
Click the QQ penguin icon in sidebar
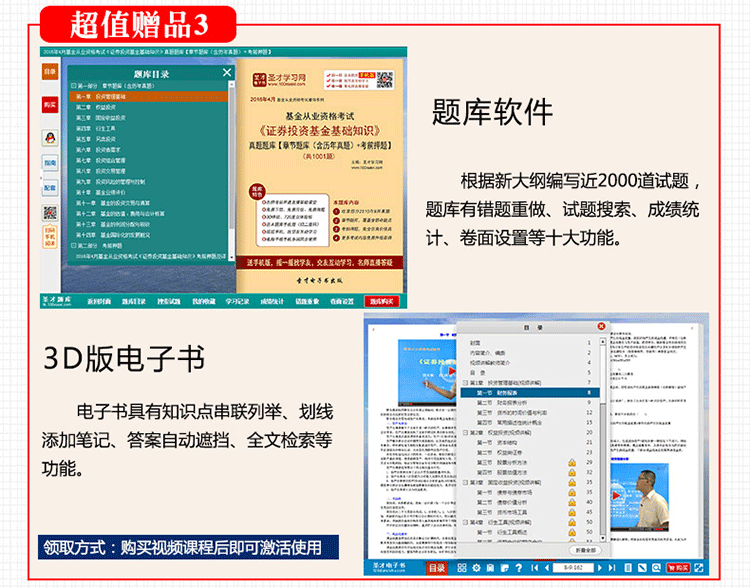pyautogui.click(x=50, y=137)
